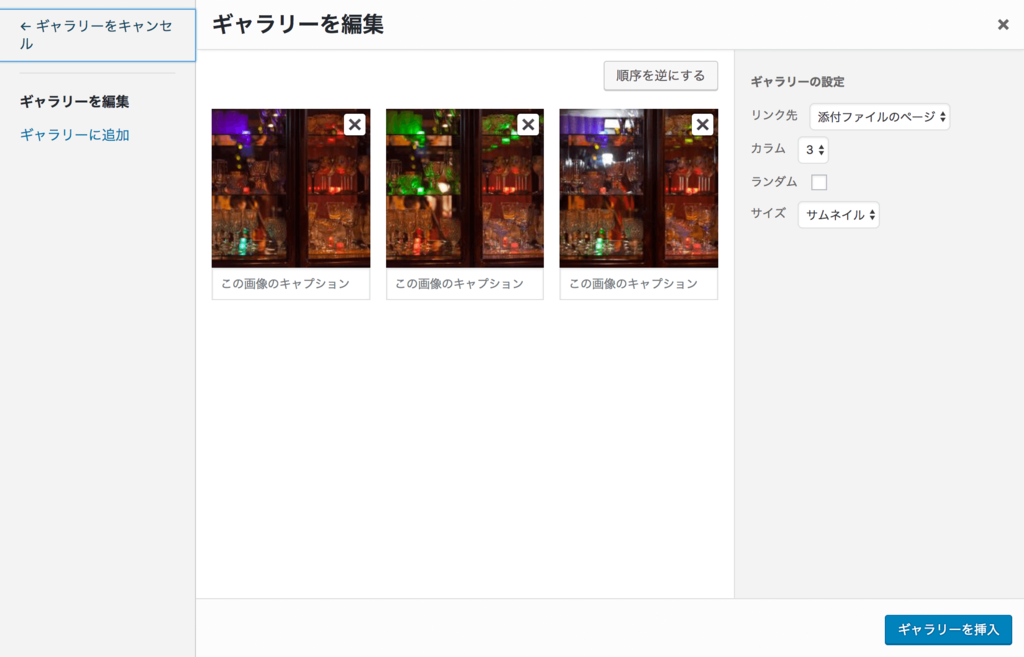Select the middle glassware photo thumbnail
This screenshot has height=657, width=1024.
tap(464, 190)
